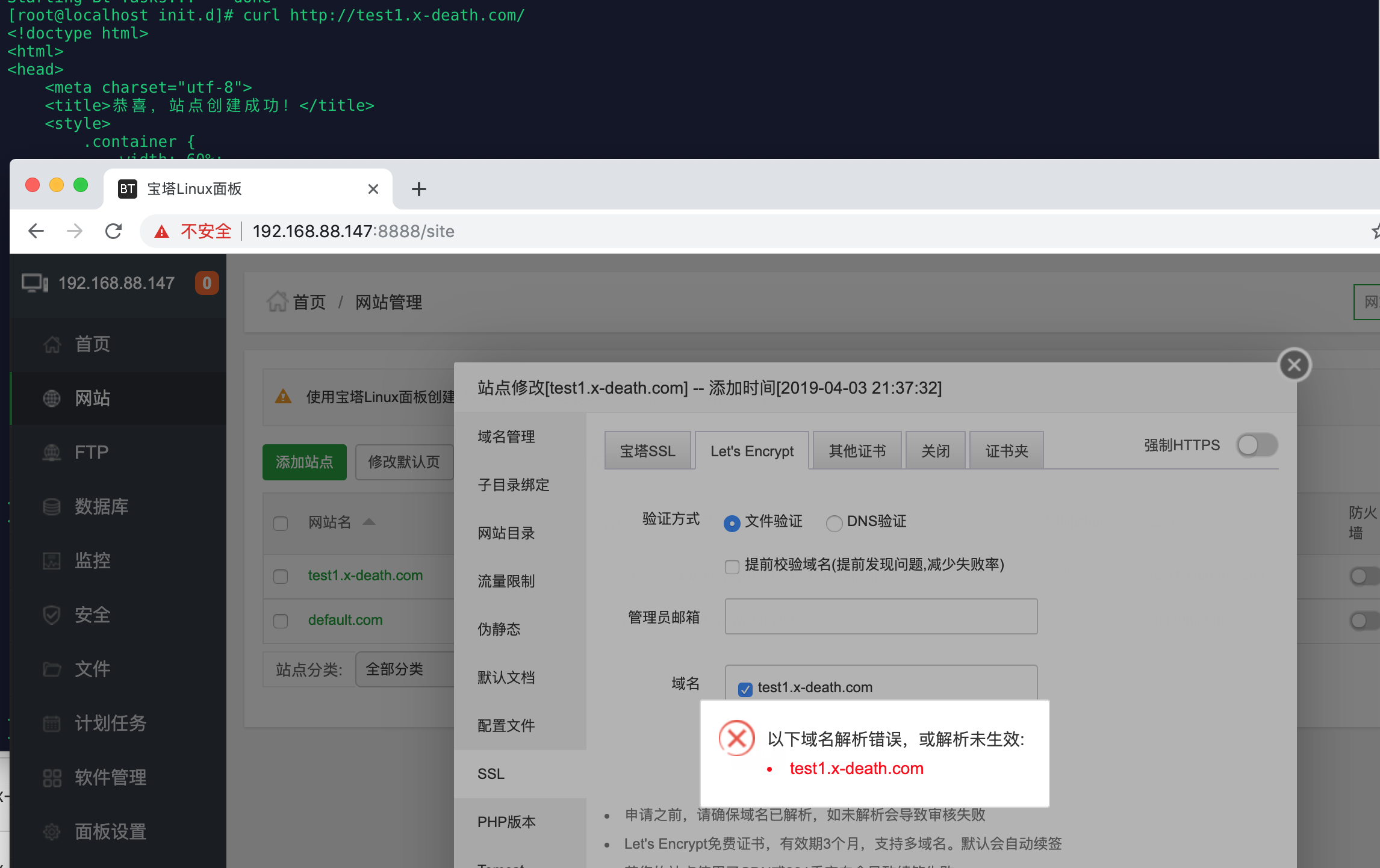The image size is (1380, 868).
Task: Focus the 管理员邮箱 input field
Action: [x=881, y=616]
